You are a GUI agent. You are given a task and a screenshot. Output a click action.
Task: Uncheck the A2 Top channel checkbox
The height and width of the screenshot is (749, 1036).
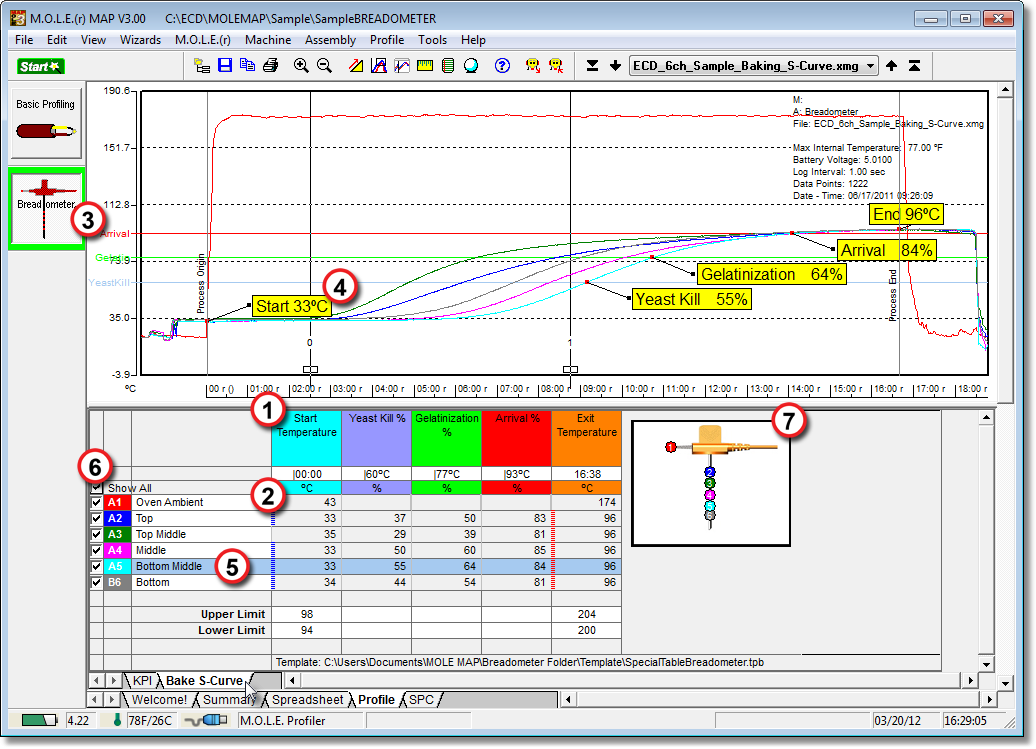tap(96, 518)
